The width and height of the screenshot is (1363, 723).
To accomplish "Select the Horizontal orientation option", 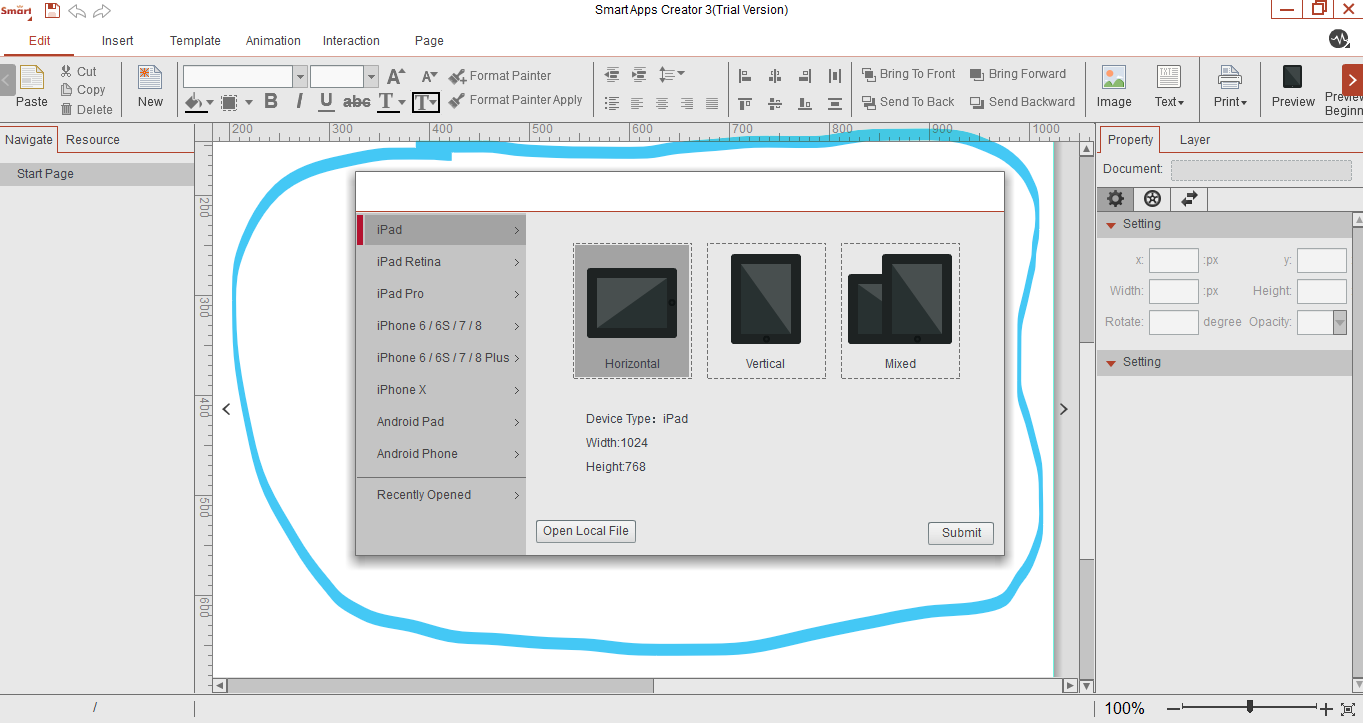I will (632, 311).
